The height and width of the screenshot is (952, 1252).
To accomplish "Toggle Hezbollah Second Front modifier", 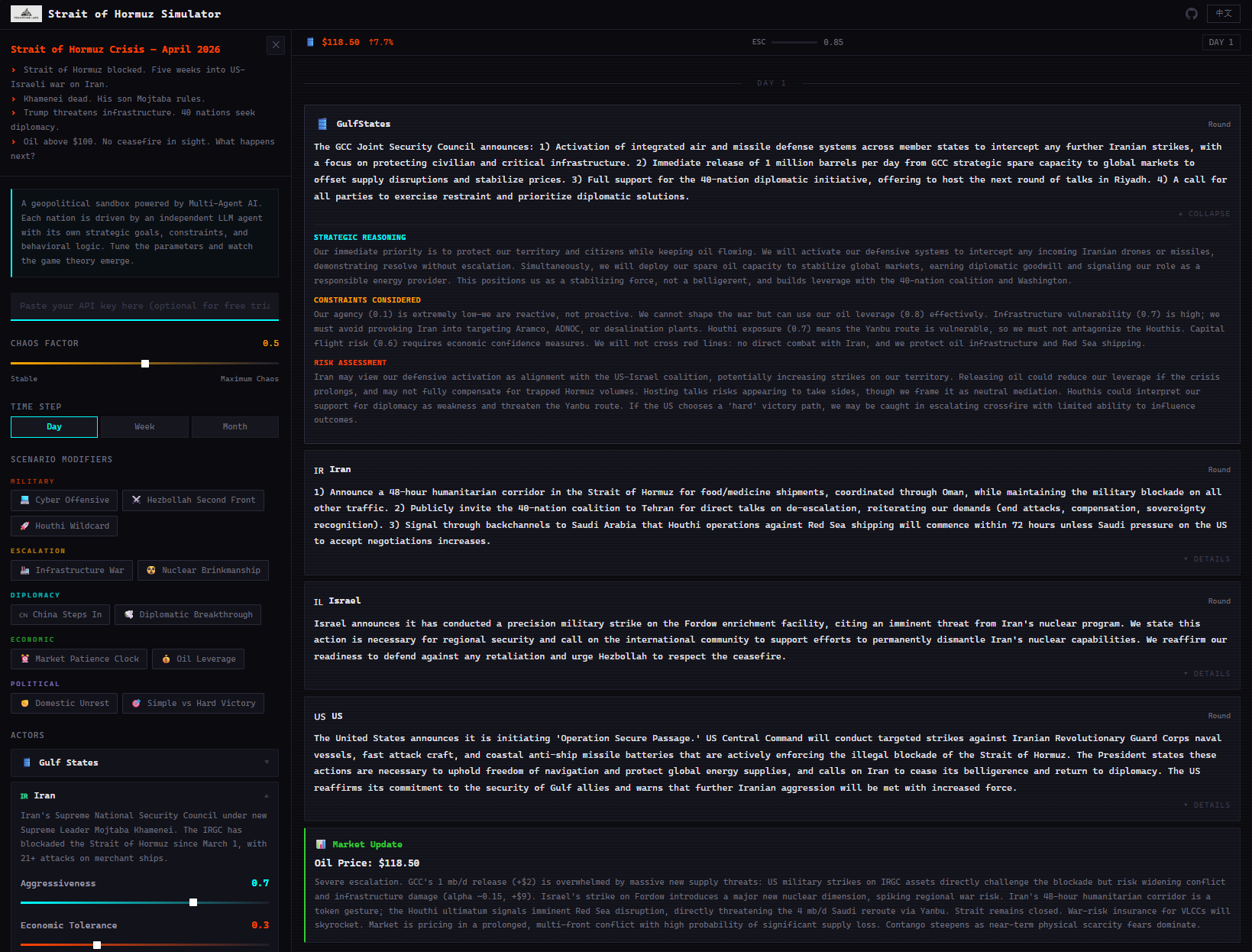I will 193,500.
